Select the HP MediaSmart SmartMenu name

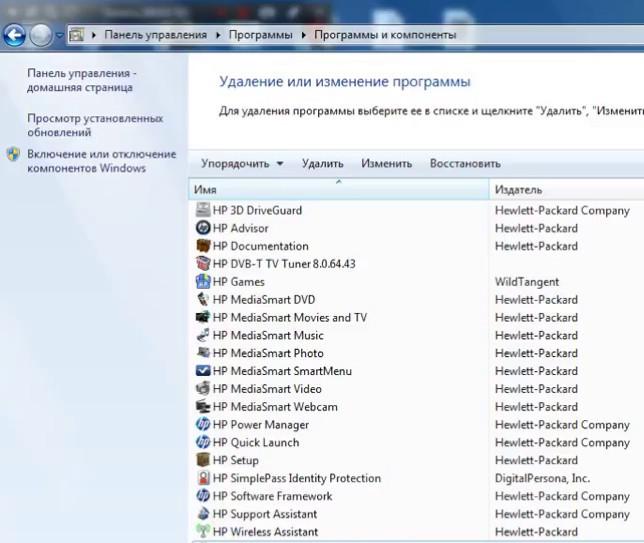point(283,371)
